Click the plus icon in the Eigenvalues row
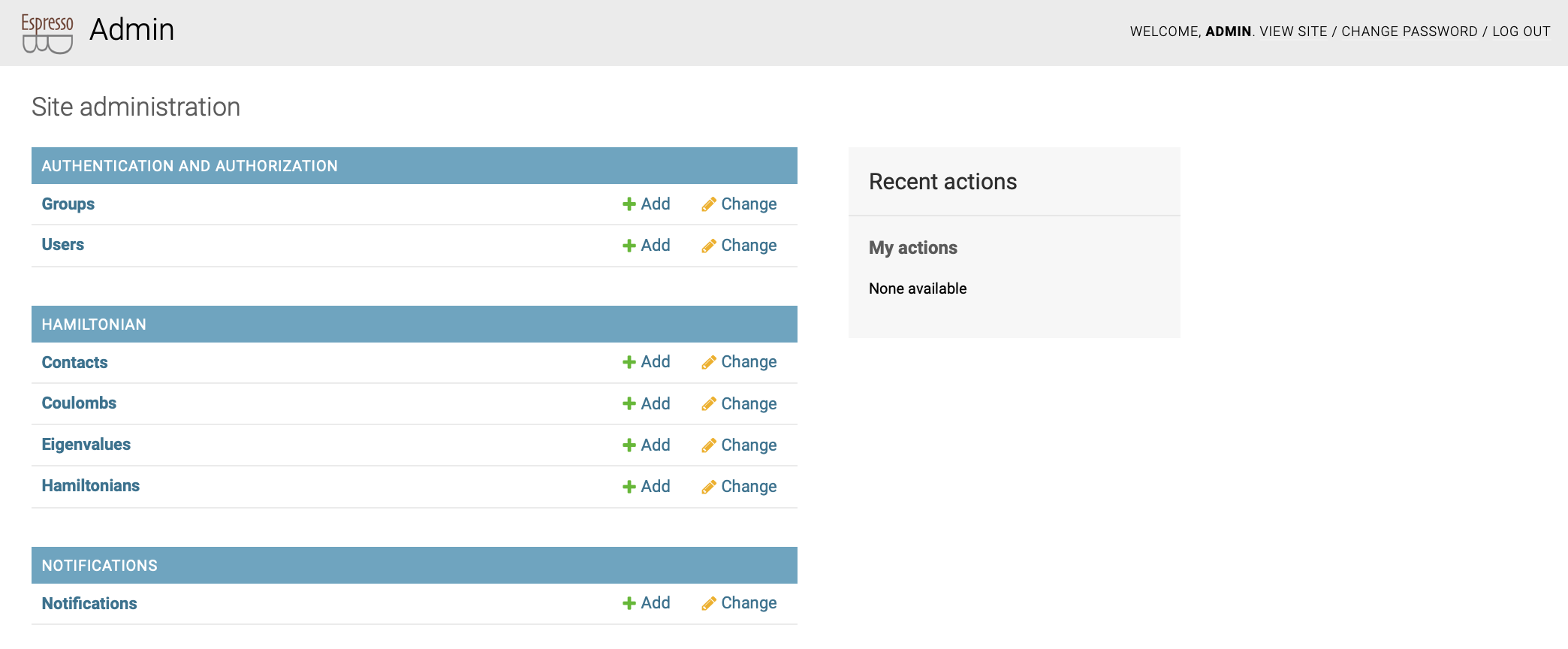 (629, 445)
